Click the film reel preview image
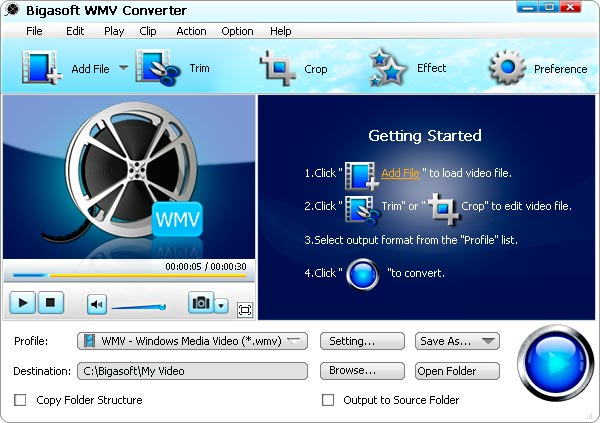Image resolution: width=600 pixels, height=423 pixels. click(129, 177)
